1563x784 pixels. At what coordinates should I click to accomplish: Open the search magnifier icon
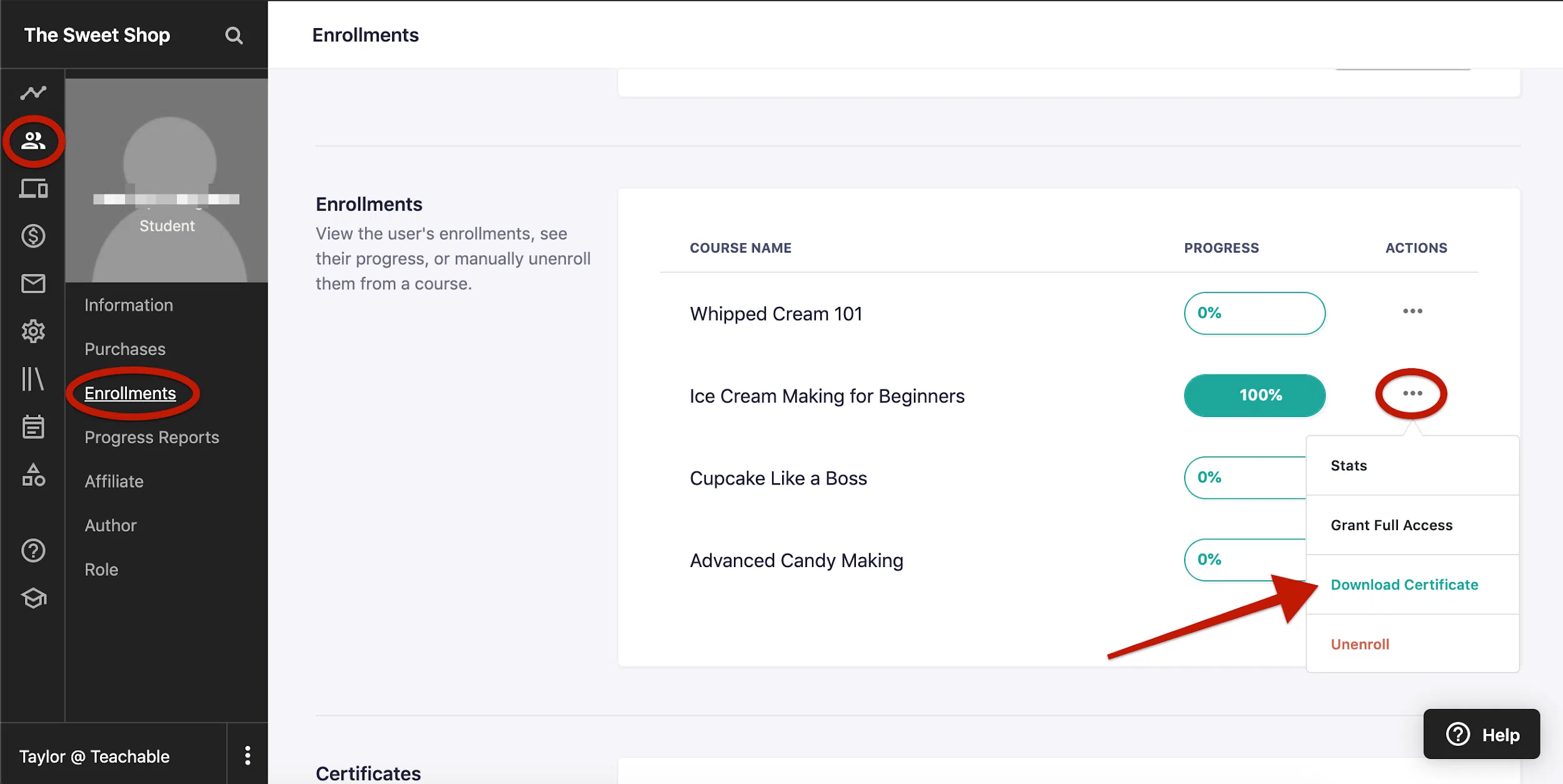(x=234, y=36)
